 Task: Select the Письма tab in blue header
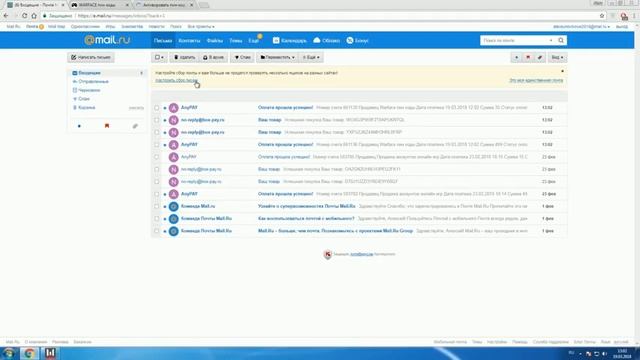[x=163, y=41]
